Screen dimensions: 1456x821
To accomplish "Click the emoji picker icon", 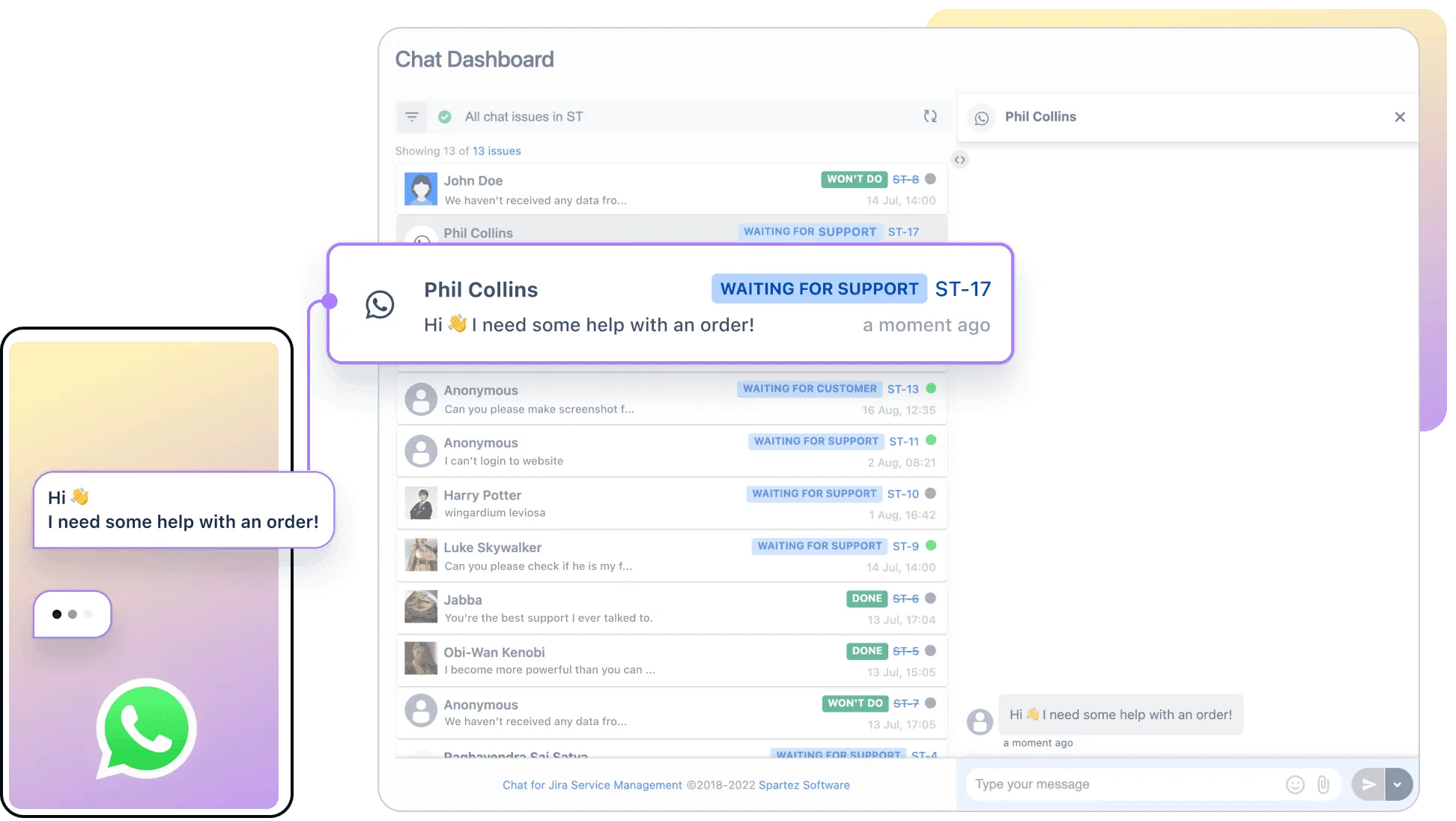I will tap(1295, 784).
